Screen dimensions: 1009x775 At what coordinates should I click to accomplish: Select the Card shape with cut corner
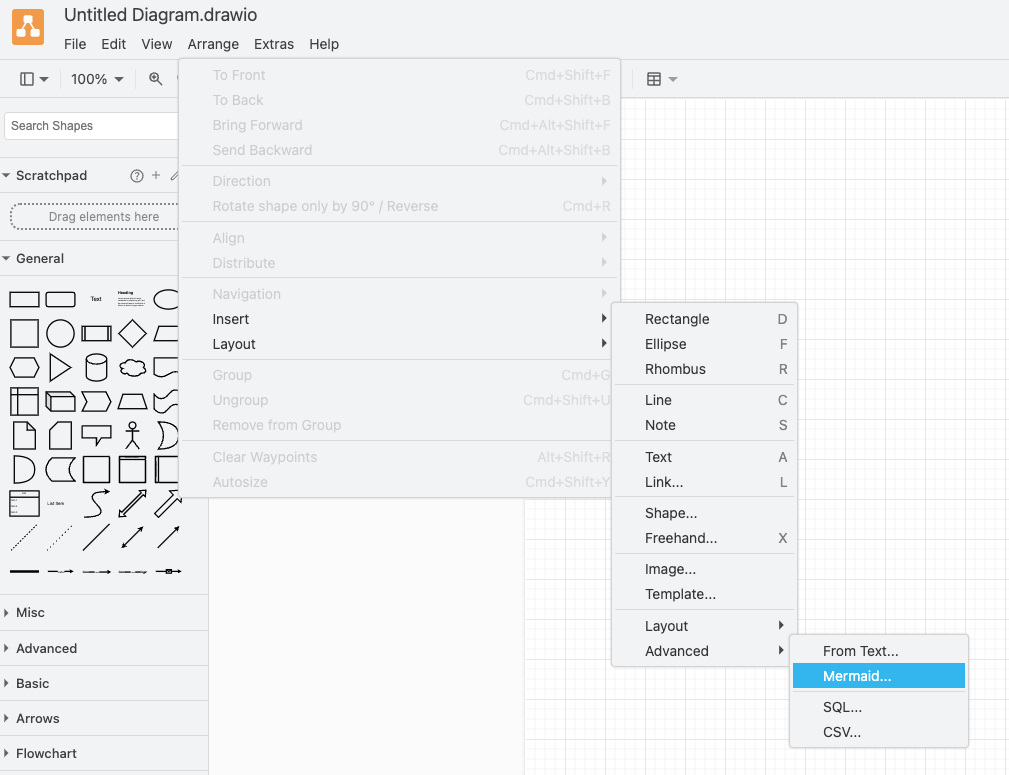coord(60,436)
